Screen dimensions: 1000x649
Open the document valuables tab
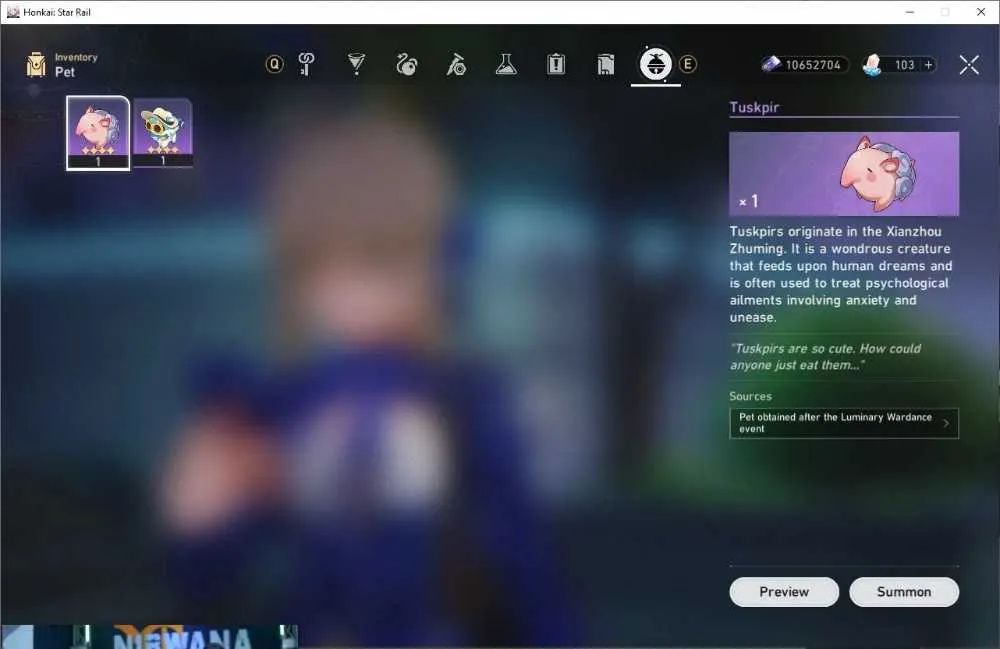606,64
